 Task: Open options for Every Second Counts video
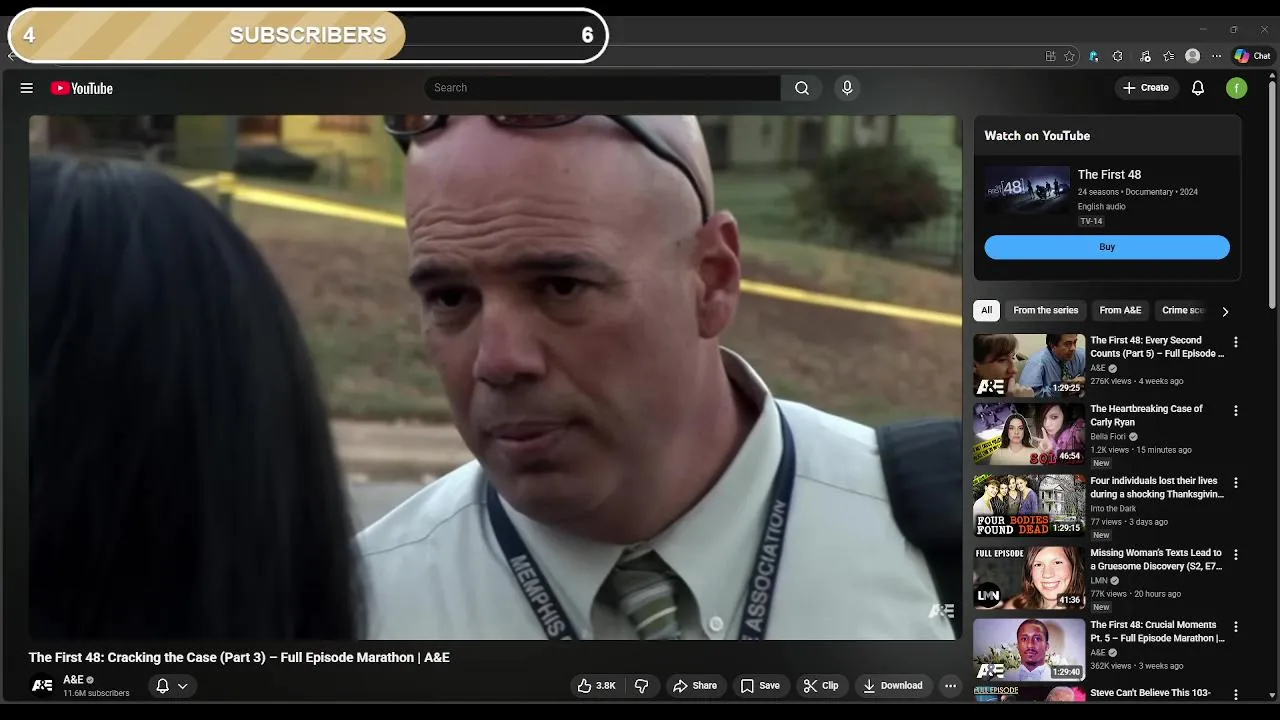click(1235, 342)
